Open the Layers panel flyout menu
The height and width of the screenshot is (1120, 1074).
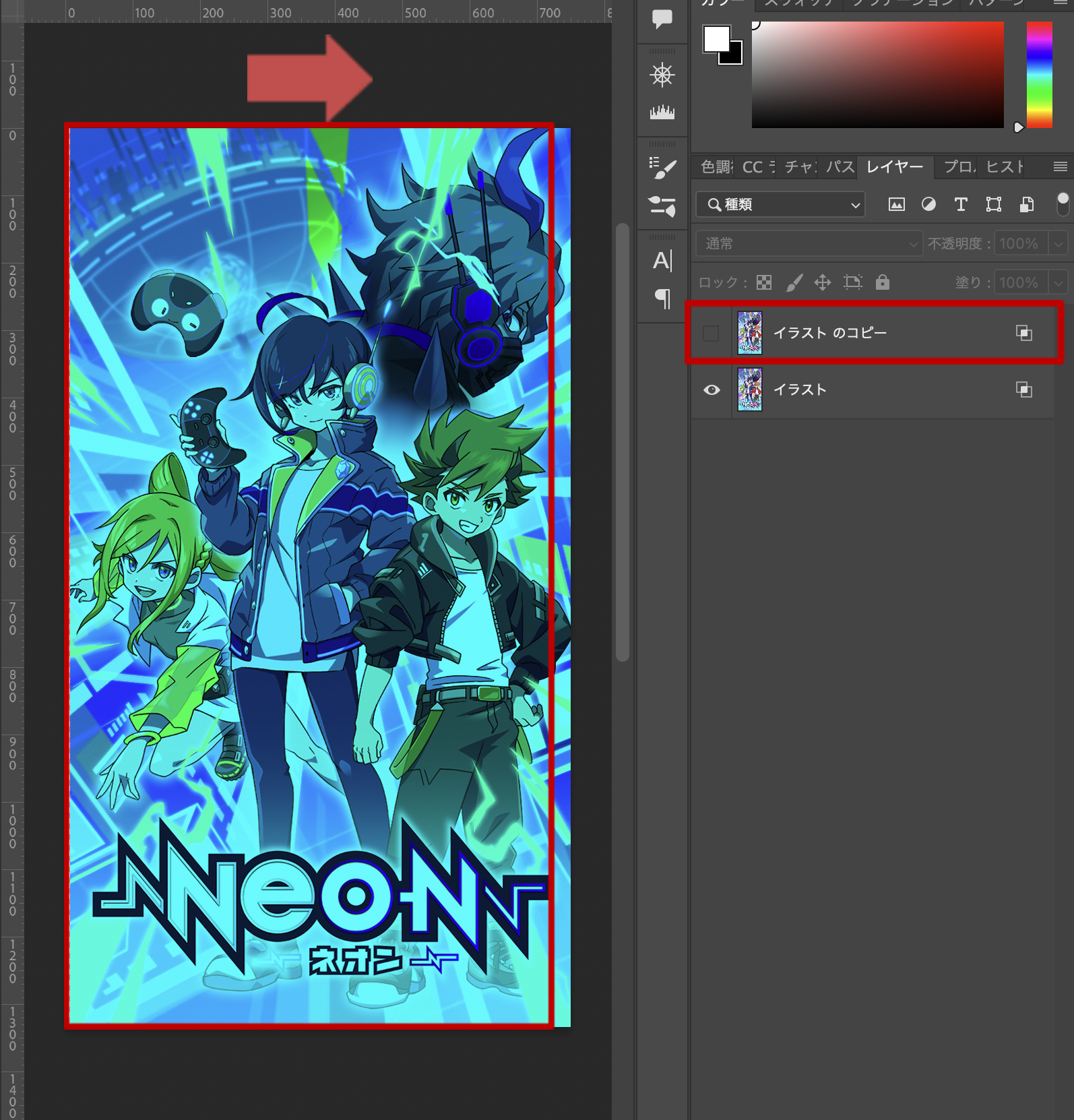(1061, 166)
